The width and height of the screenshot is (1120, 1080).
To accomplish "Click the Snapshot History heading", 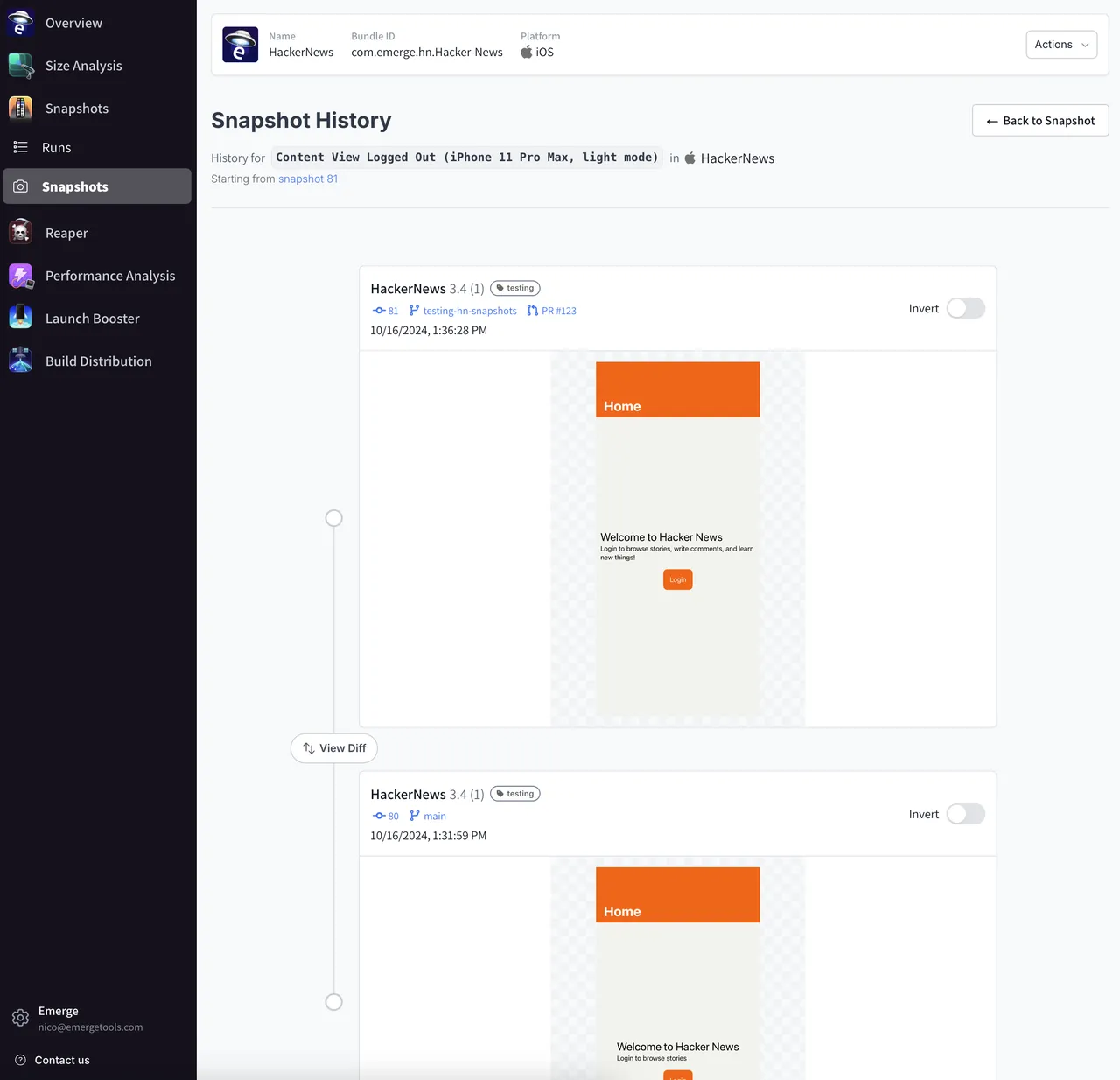I will 301,121.
